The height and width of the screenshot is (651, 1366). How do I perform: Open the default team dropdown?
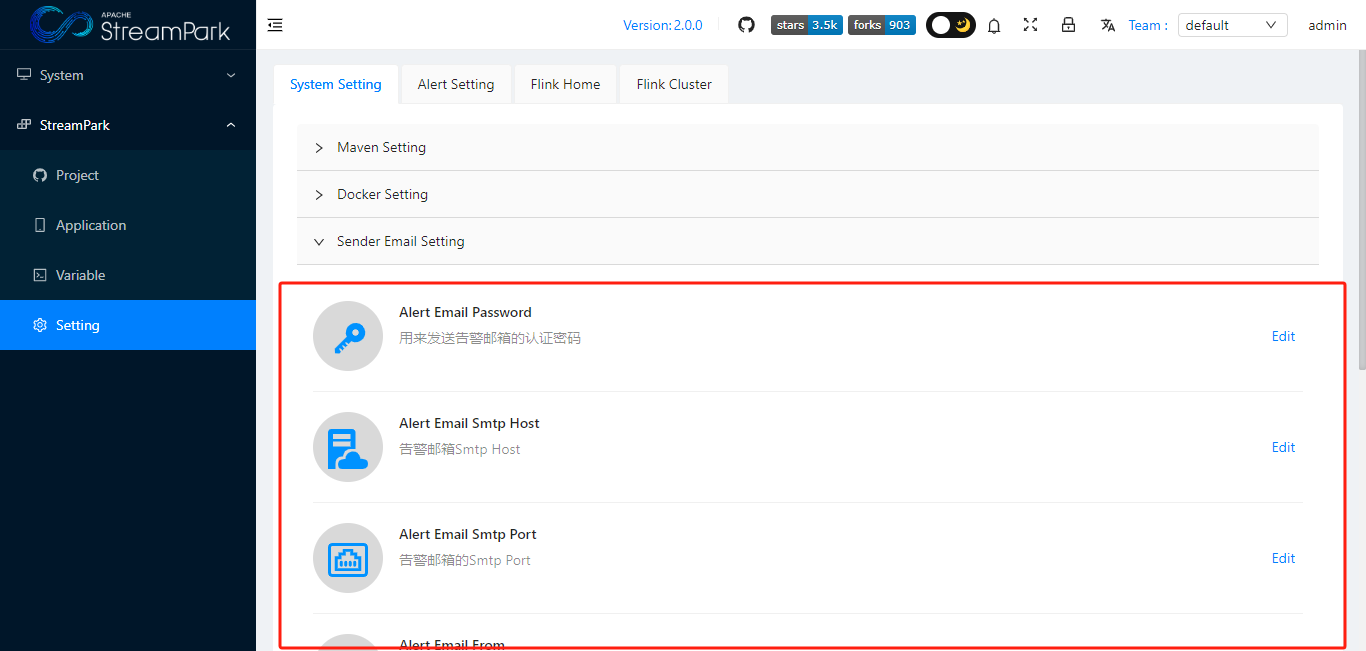tap(1232, 25)
